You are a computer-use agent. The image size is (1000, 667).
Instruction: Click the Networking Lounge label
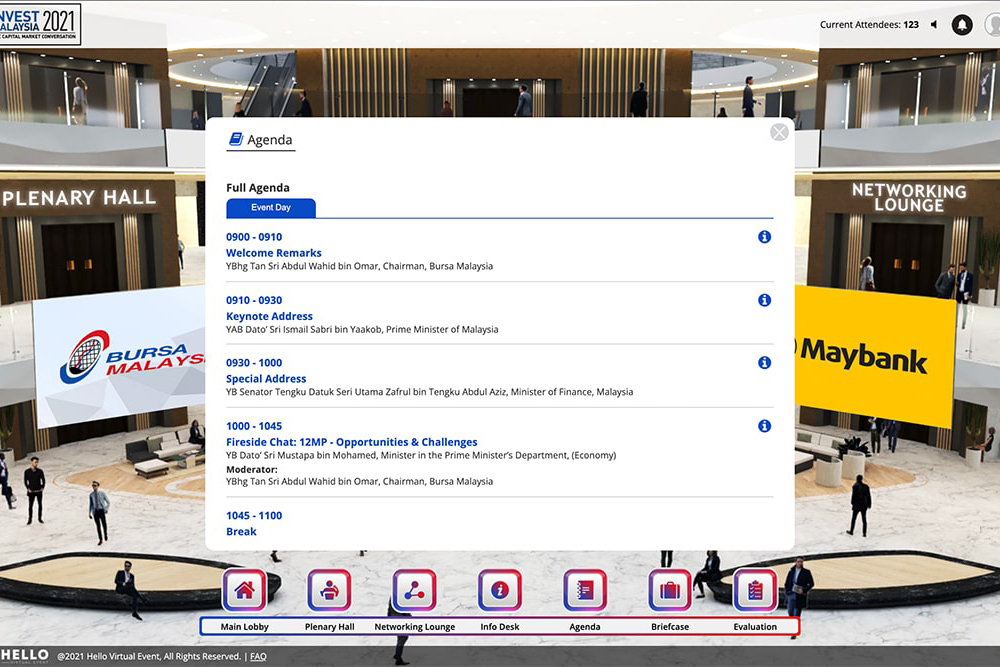pyautogui.click(x=415, y=627)
